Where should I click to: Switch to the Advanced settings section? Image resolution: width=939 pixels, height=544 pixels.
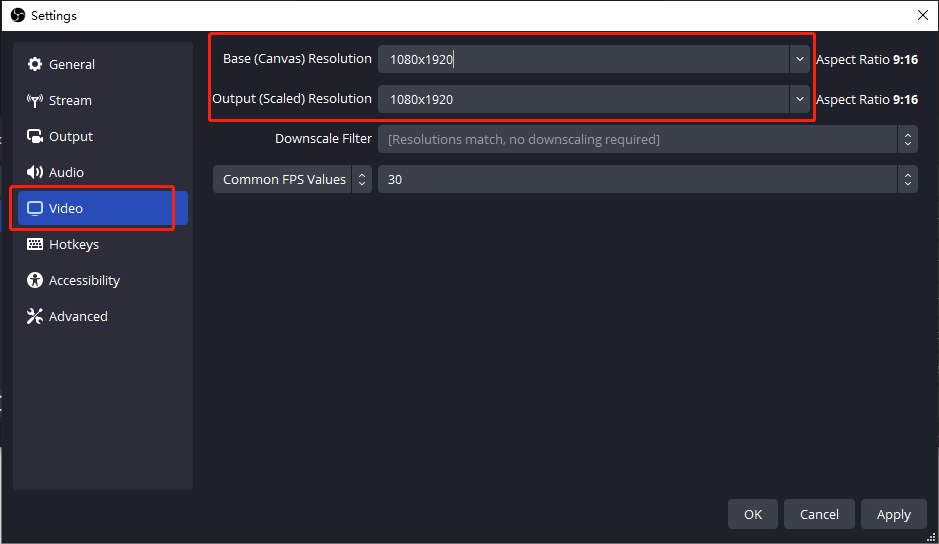103,316
